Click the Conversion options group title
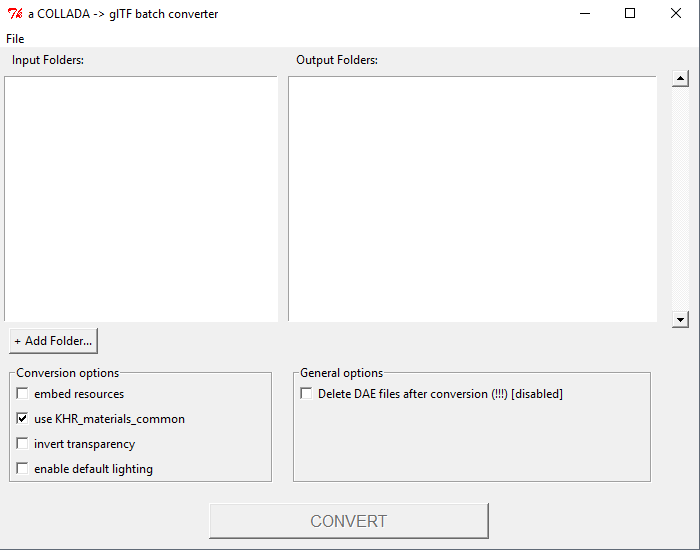The image size is (700, 550). pyautogui.click(x=68, y=373)
